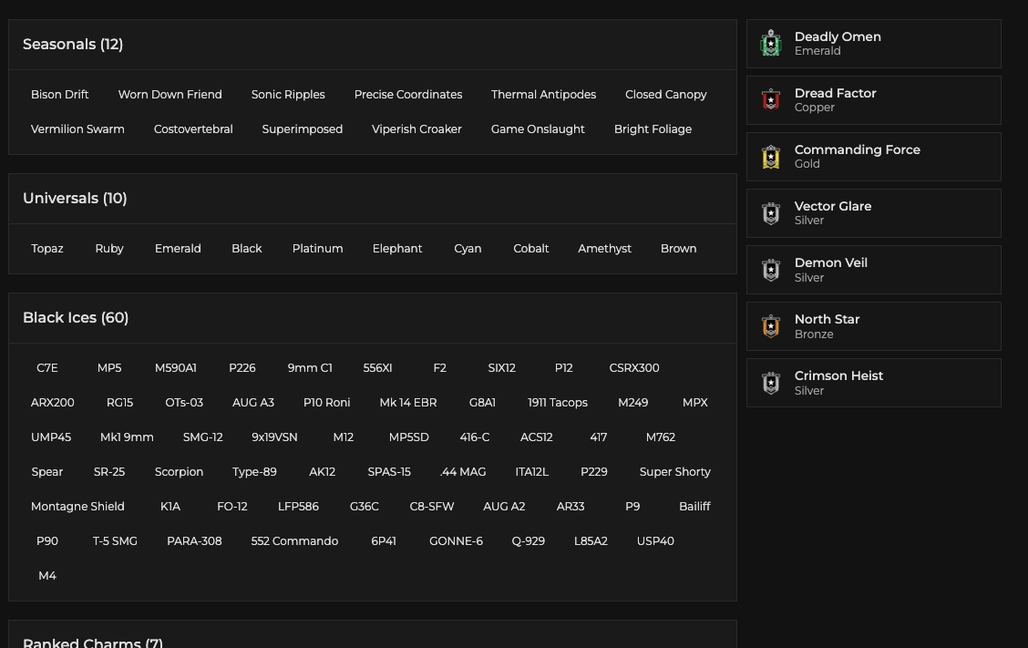Select the Worn Down Friend seasonal skin
Screen dimensions: 1028x648
click(x=170, y=94)
